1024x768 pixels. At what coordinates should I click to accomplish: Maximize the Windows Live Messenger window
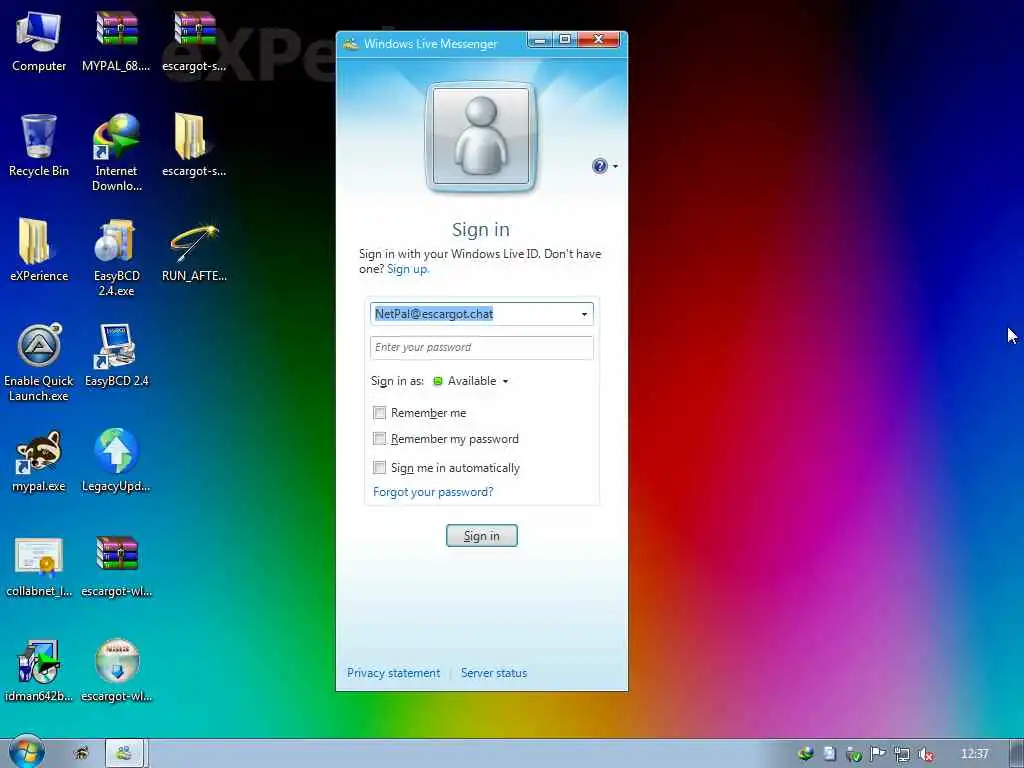(x=565, y=40)
